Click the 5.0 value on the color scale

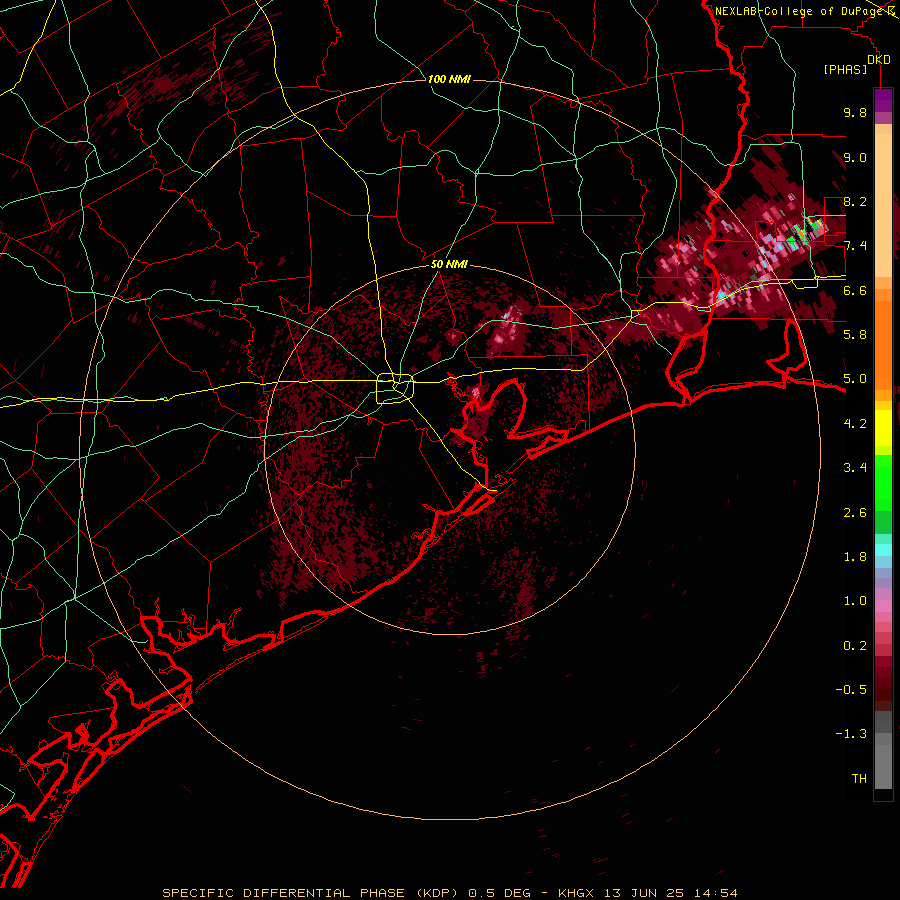(x=855, y=379)
